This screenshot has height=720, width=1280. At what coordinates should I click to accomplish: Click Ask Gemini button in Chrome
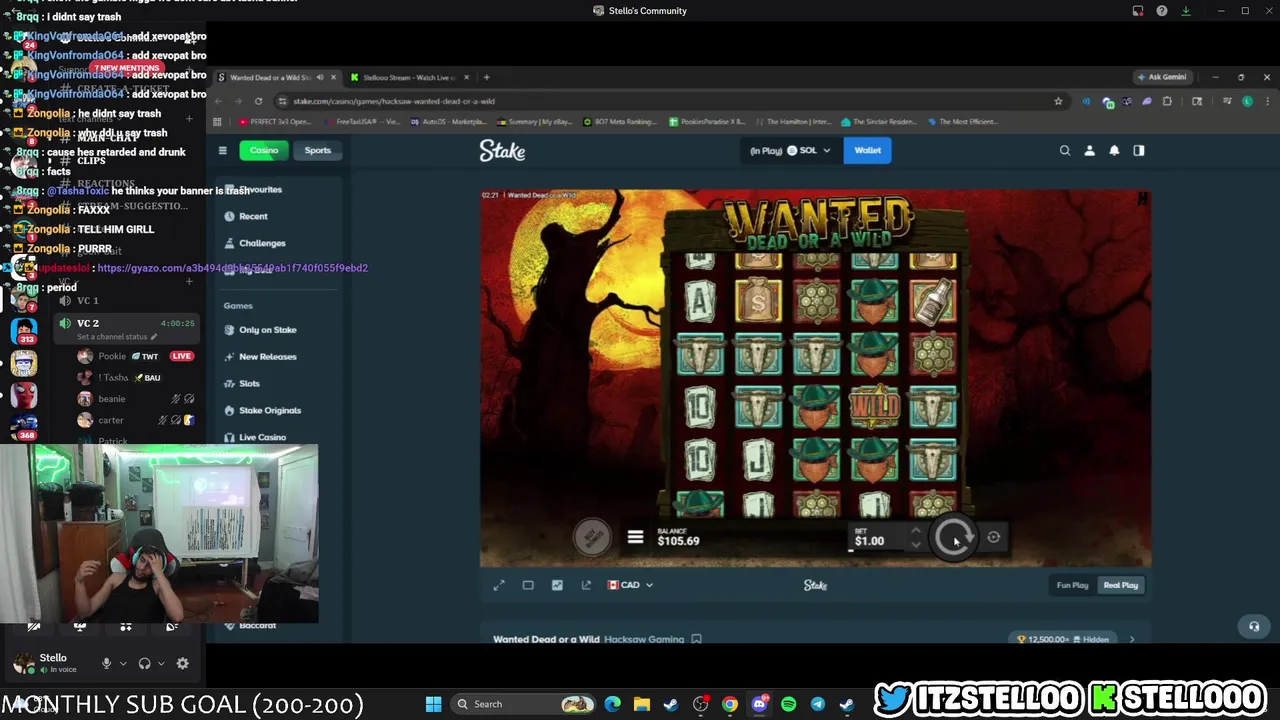tap(1164, 77)
